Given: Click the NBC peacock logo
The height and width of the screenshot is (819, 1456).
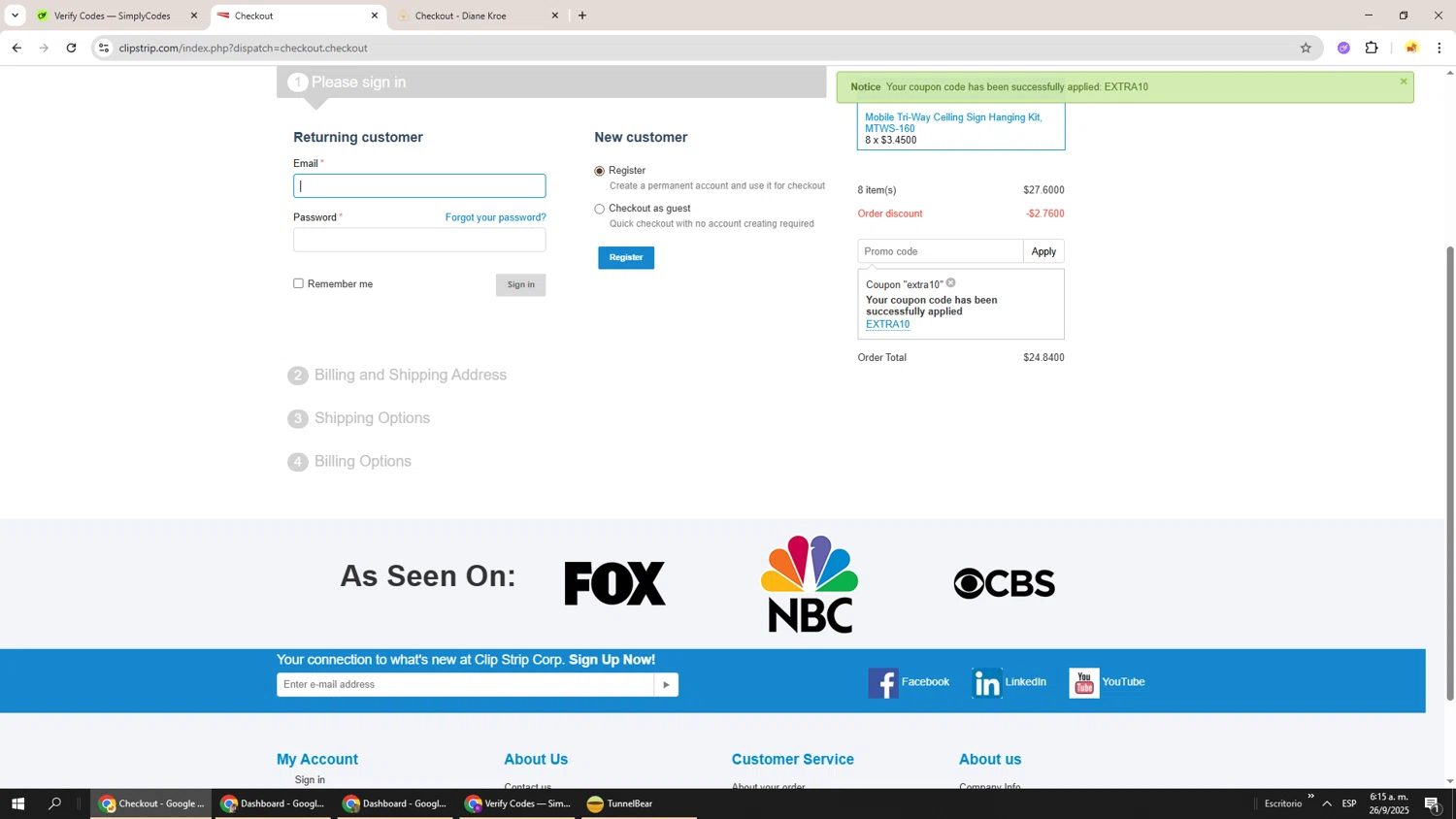Looking at the screenshot, I should click(x=810, y=583).
